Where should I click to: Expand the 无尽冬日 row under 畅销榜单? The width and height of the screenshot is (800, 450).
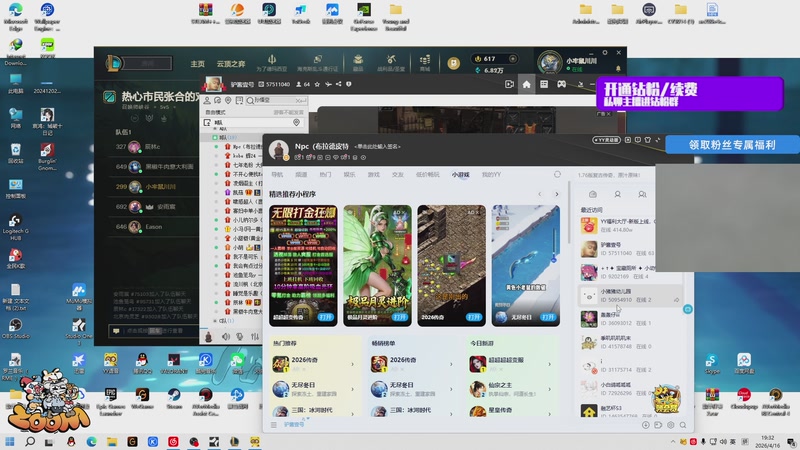click(x=451, y=389)
